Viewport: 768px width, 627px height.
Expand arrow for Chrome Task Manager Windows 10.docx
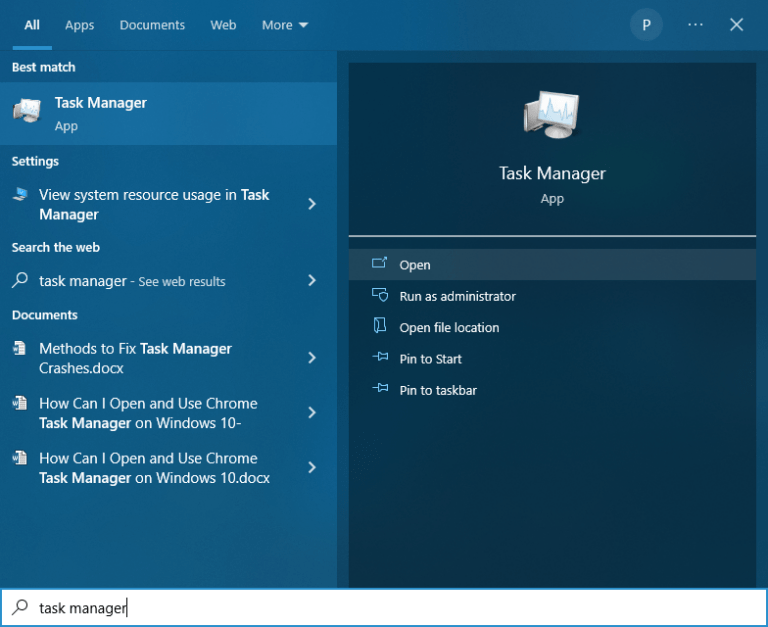click(x=312, y=467)
